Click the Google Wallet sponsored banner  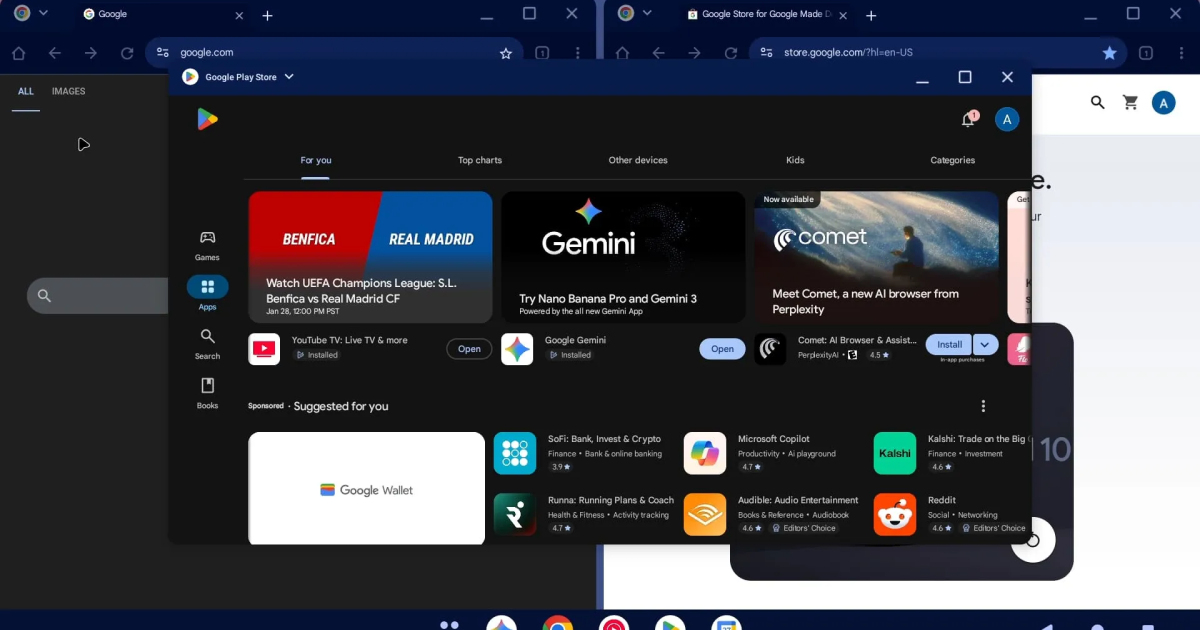366,489
